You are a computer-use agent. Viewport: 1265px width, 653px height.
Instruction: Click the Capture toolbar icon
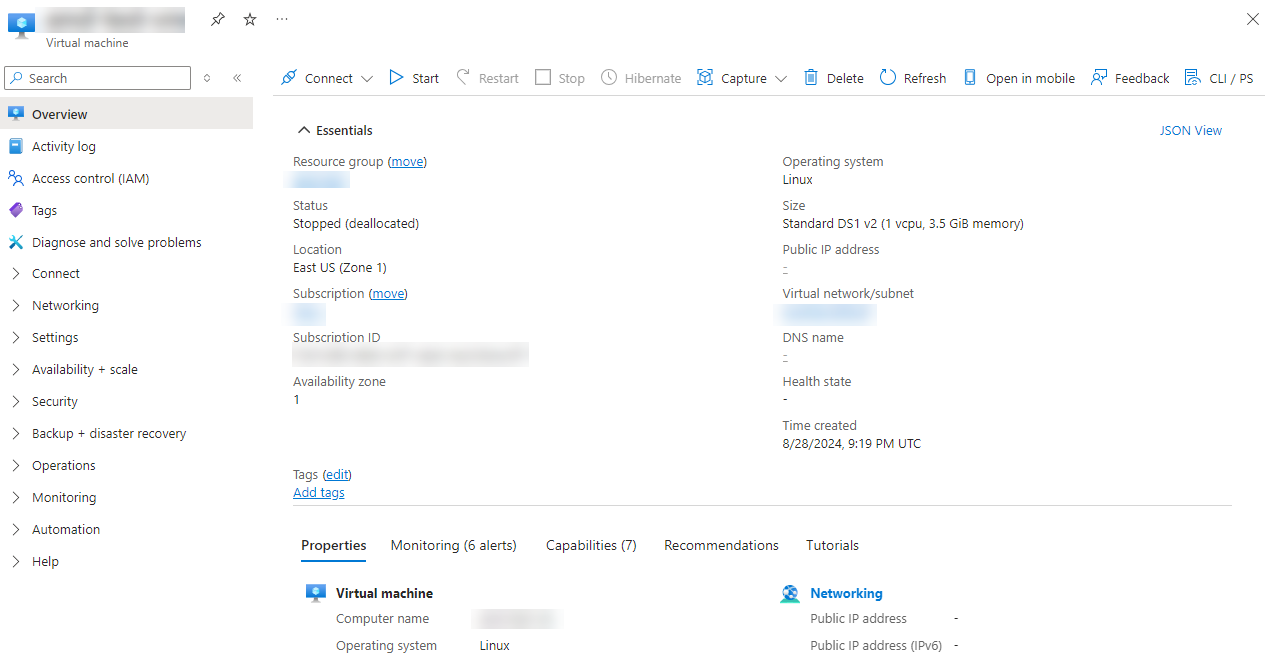coord(705,78)
